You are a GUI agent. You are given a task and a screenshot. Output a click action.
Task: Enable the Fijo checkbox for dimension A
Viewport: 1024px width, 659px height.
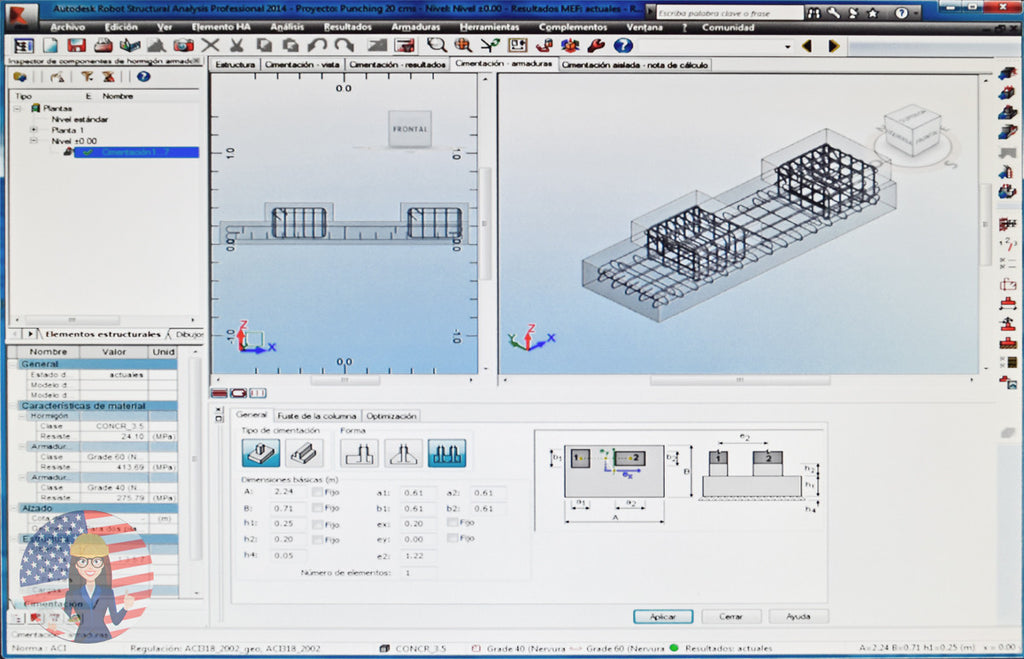318,492
